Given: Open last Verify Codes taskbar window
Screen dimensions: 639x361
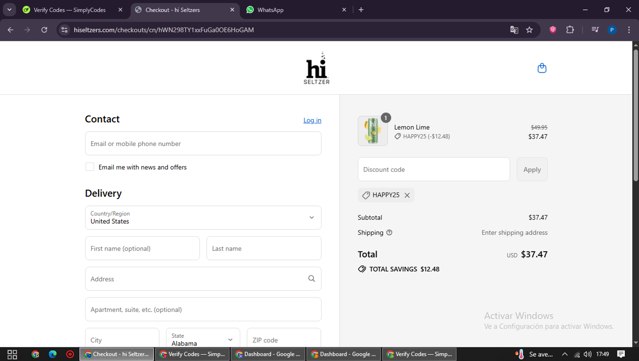Looking at the screenshot, I should pos(420,354).
